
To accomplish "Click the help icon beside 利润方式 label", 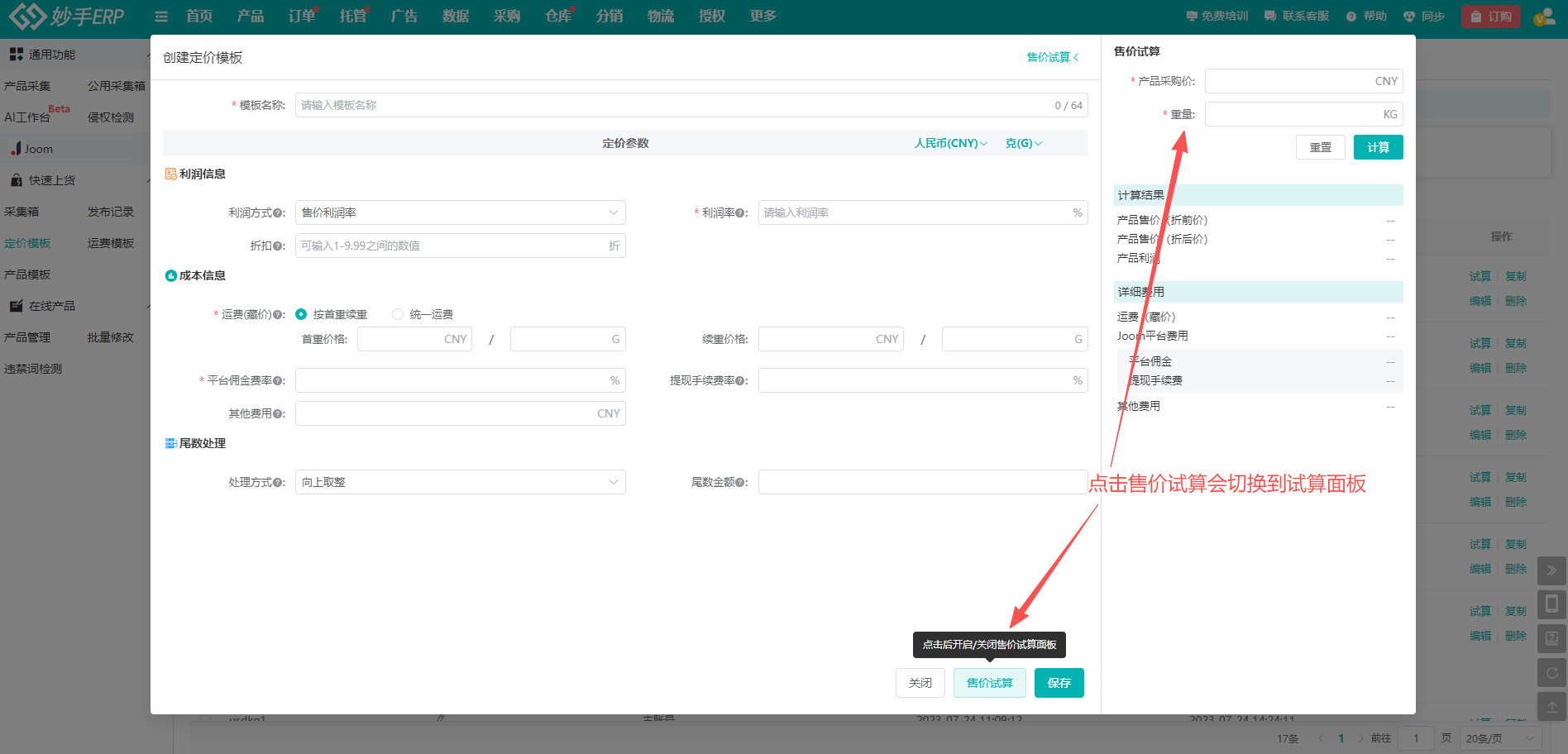I will coord(278,213).
